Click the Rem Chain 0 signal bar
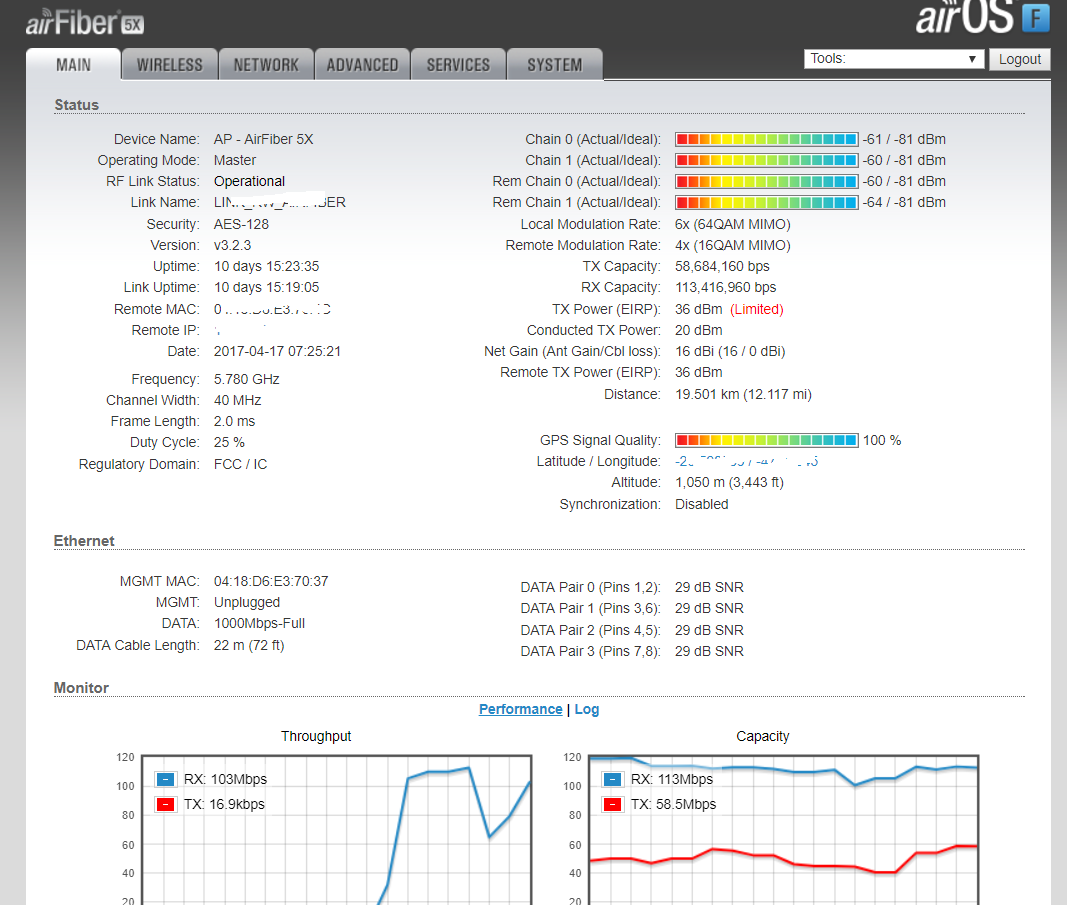Image resolution: width=1067 pixels, height=905 pixels. (x=766, y=182)
